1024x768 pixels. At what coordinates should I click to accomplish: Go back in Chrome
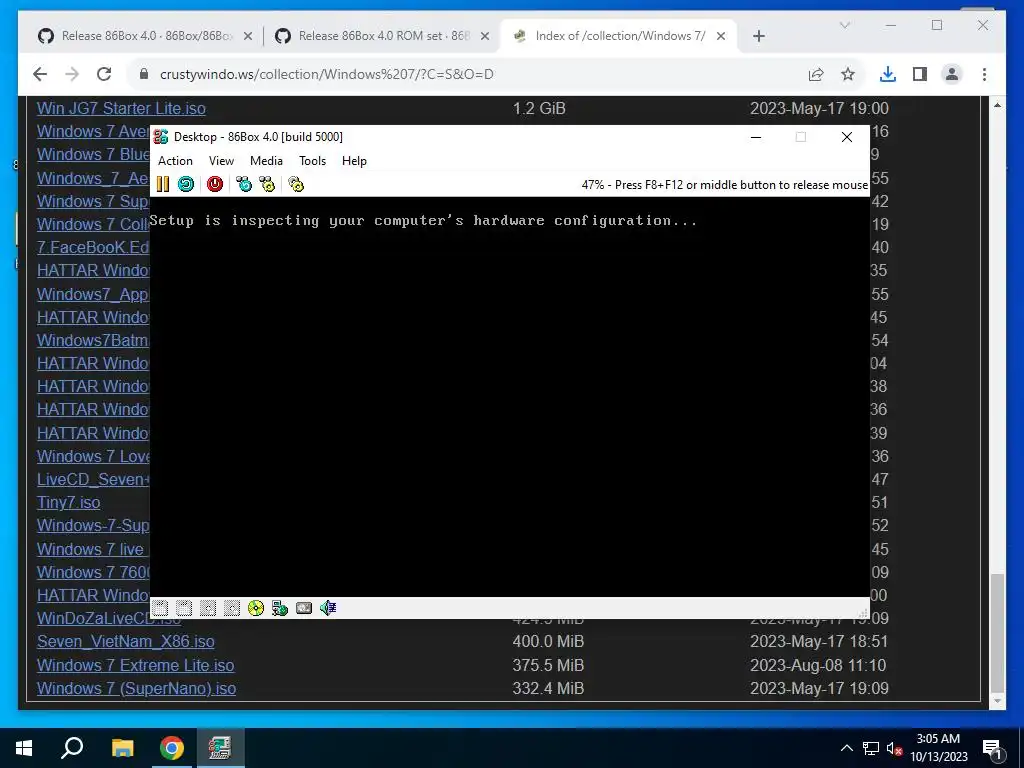tap(40, 74)
